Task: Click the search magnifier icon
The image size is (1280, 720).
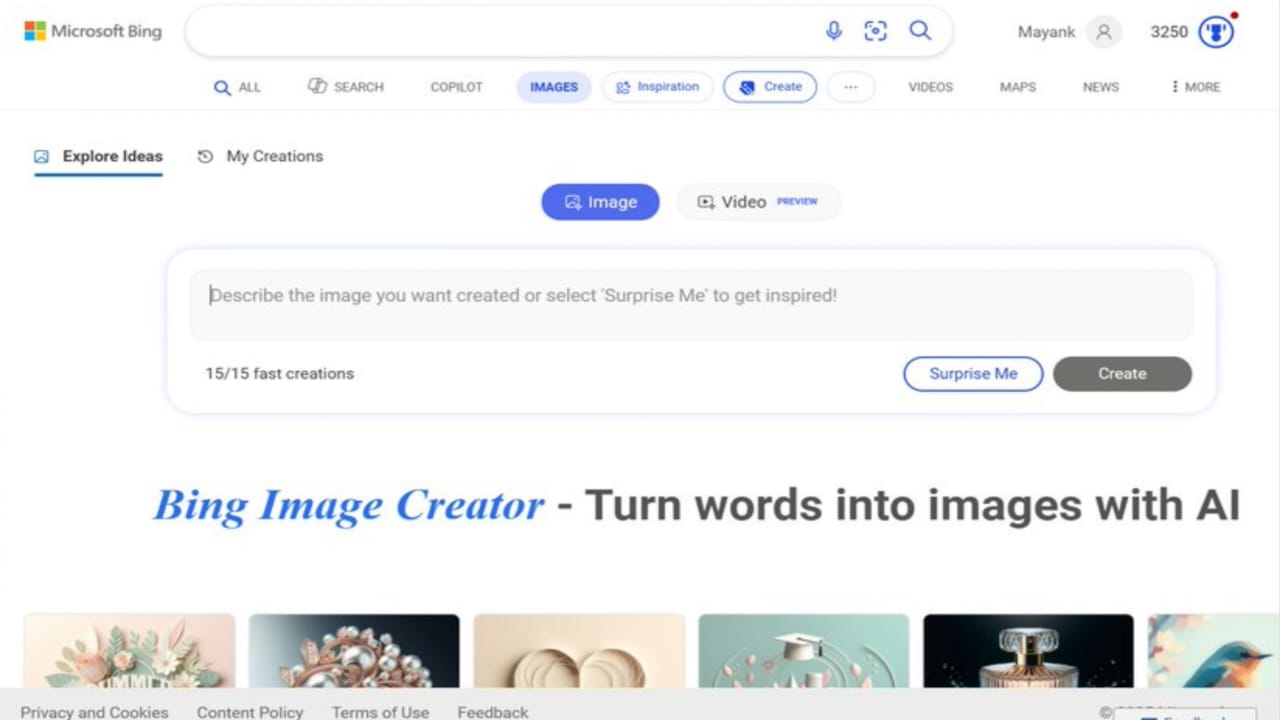Action: [920, 31]
